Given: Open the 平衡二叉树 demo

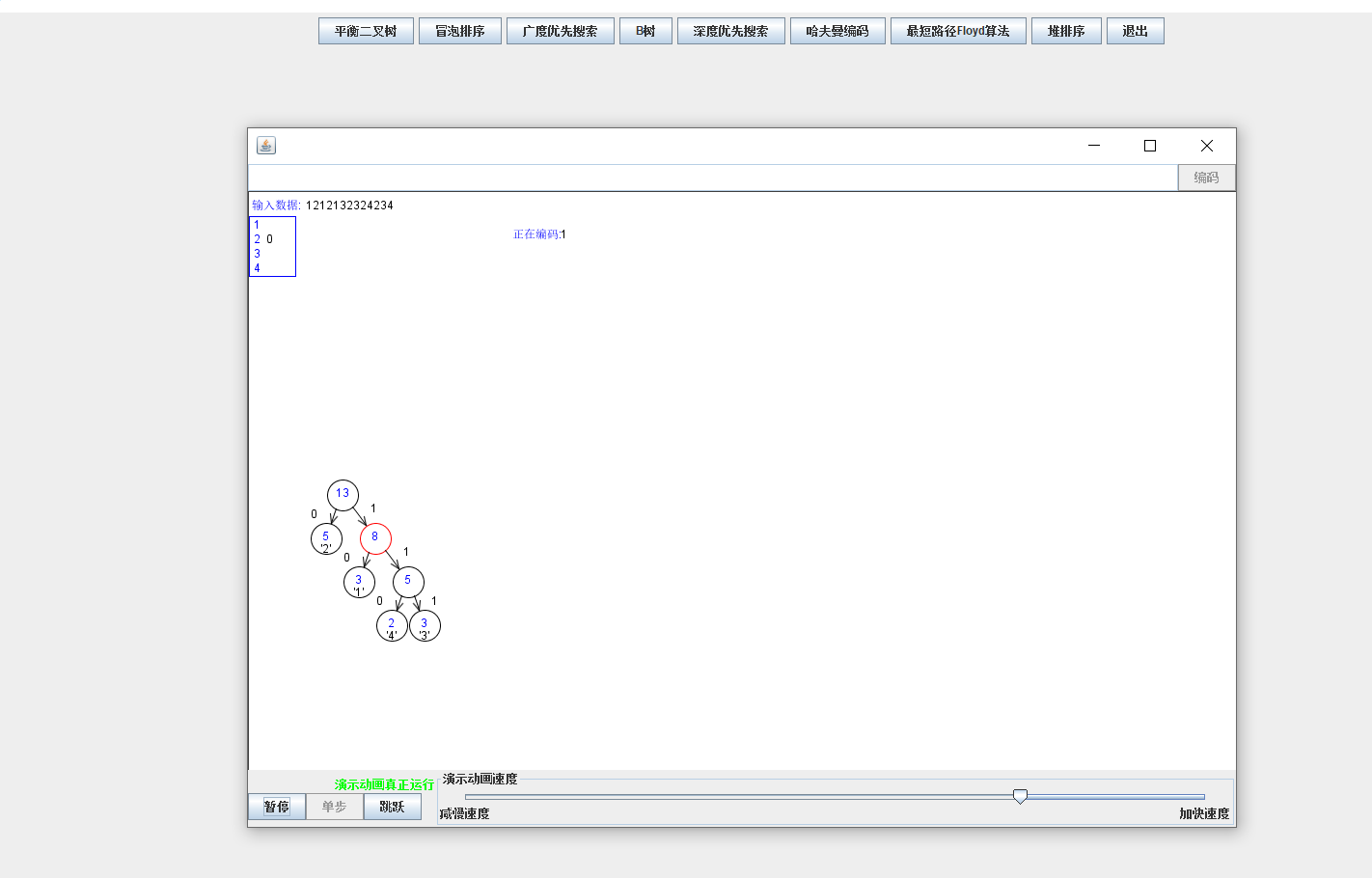Looking at the screenshot, I should 366,32.
